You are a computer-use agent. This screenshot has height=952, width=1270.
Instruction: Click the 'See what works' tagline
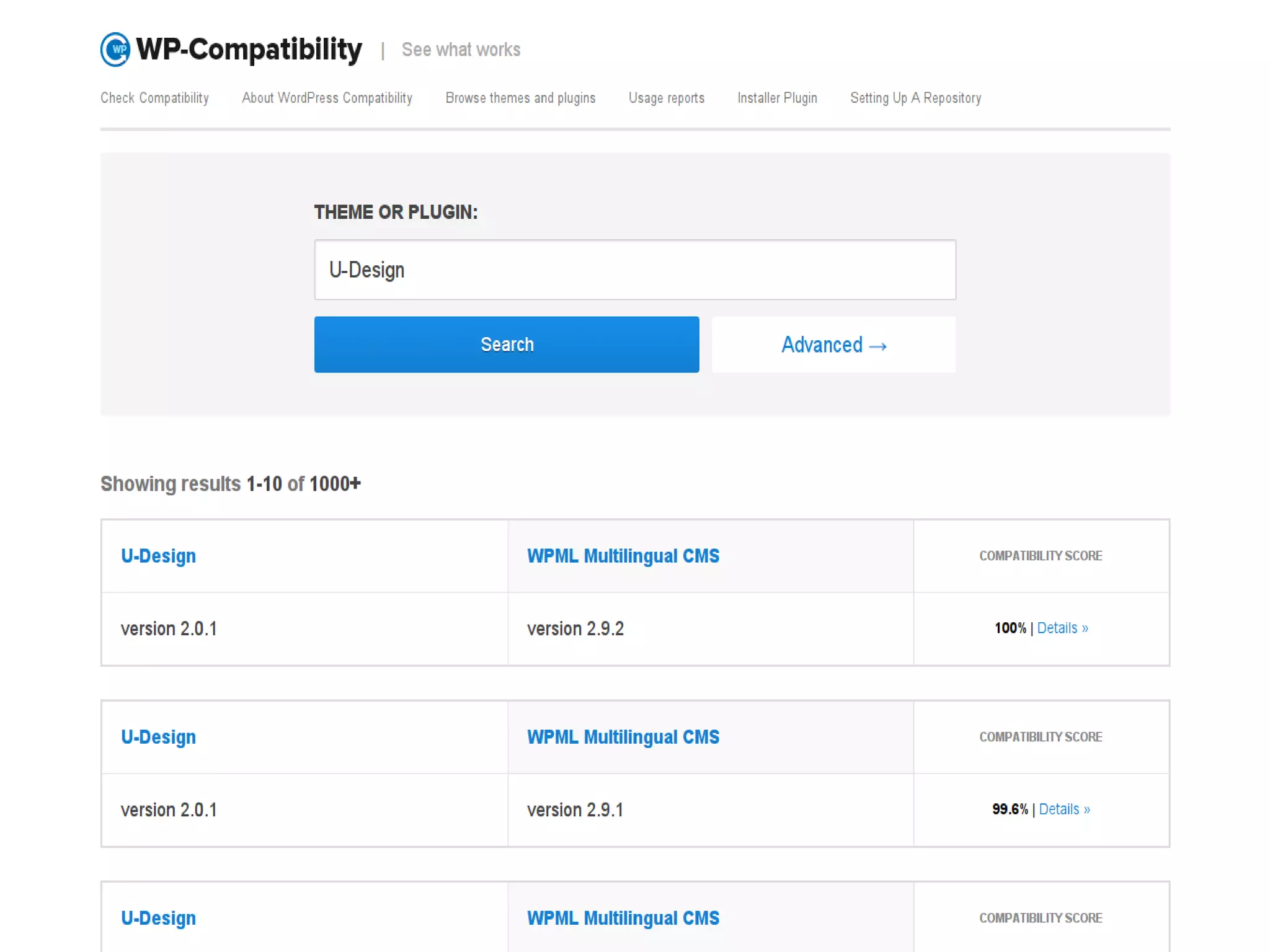click(461, 50)
